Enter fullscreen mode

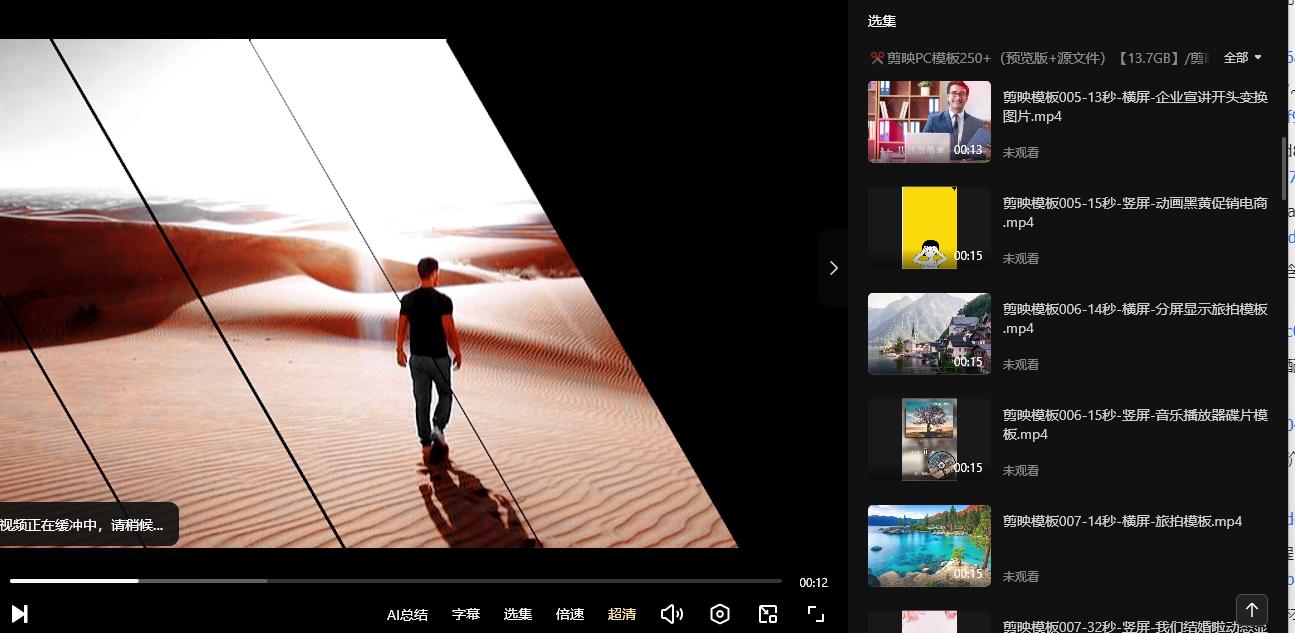(x=816, y=614)
